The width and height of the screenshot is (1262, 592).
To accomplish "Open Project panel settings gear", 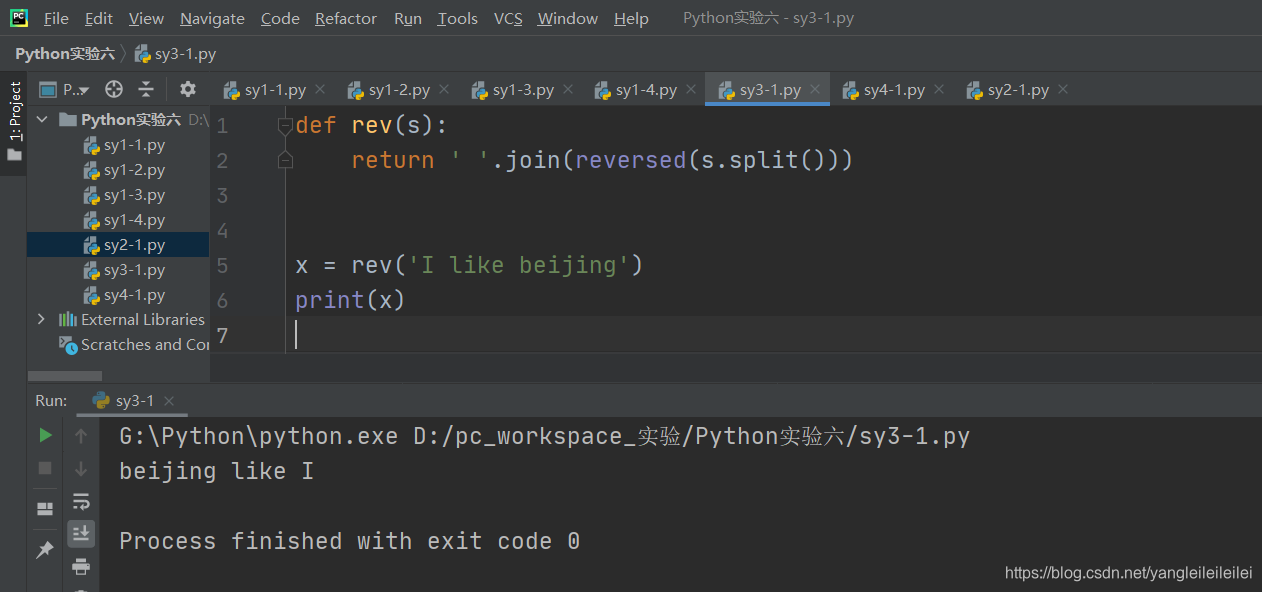I will pos(187,89).
